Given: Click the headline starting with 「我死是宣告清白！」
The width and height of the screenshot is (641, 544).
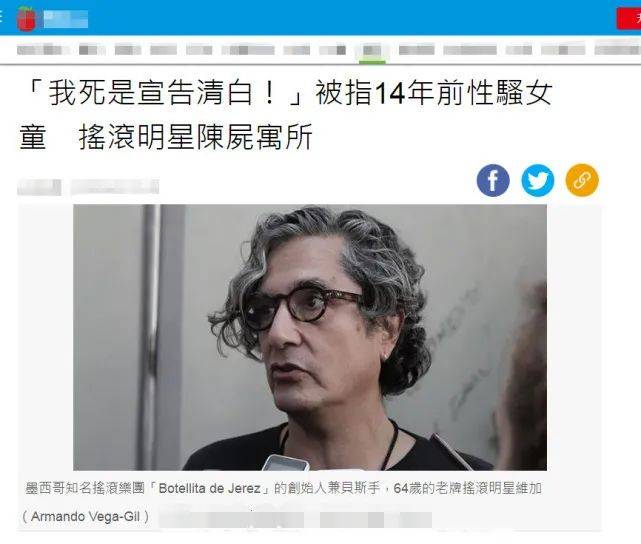Looking at the screenshot, I should tap(286, 114).
